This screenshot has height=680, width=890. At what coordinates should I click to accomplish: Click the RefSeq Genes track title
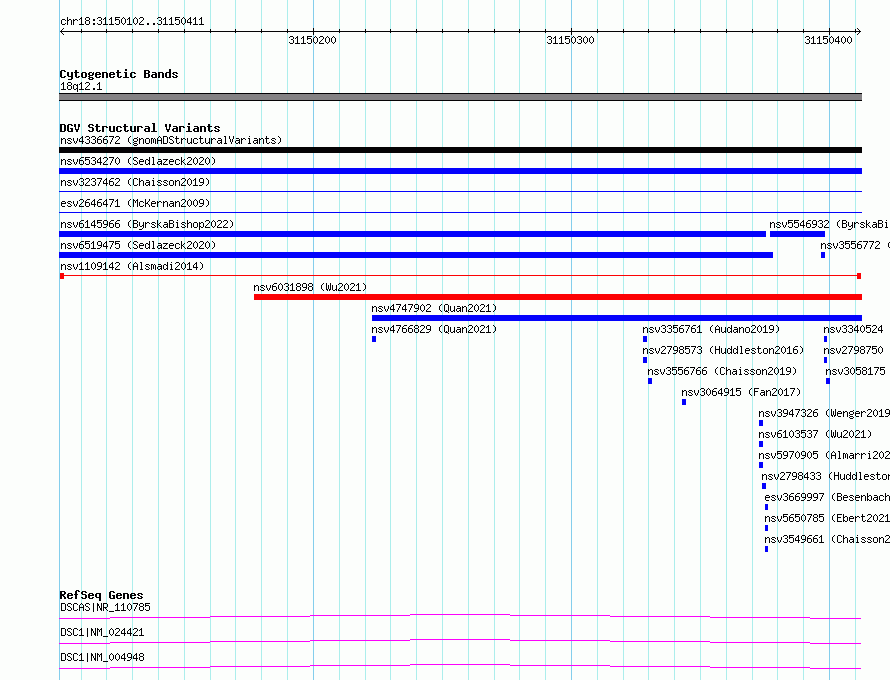(101, 595)
